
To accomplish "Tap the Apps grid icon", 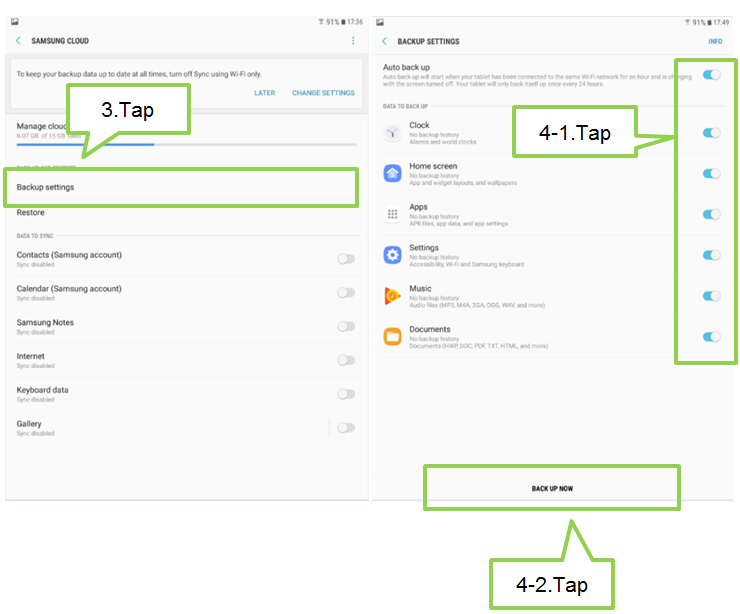I will coord(392,215).
